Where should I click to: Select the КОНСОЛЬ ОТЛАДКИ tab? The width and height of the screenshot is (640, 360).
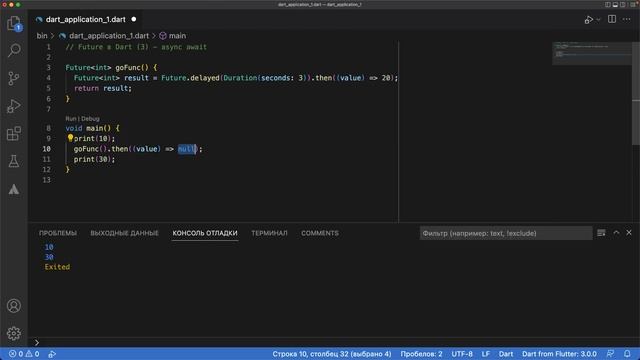(205, 233)
